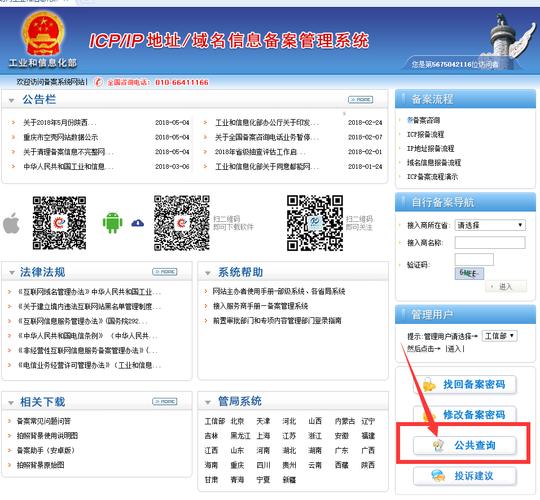Click the 投诉建议 chat bubble icon
Image resolution: width=540 pixels, height=500 pixels.
click(438, 476)
